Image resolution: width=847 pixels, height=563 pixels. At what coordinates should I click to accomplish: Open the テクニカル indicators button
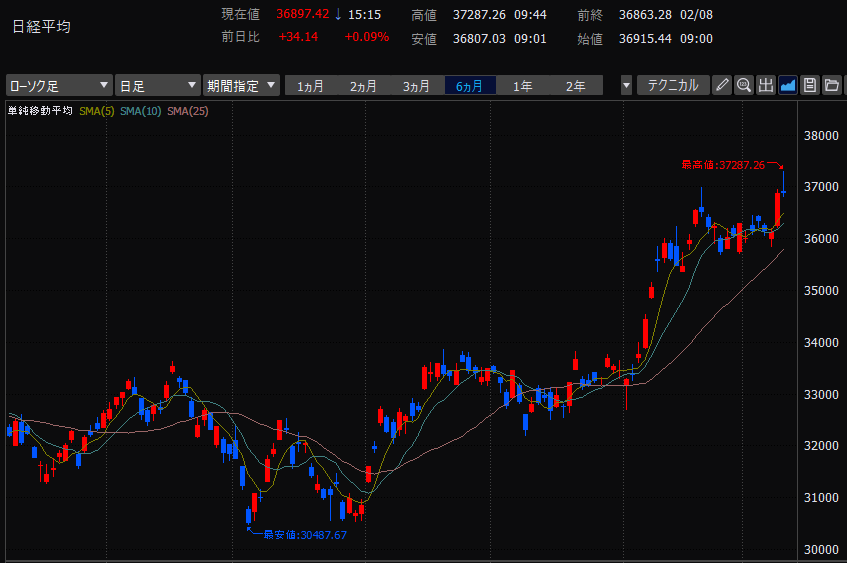[673, 85]
